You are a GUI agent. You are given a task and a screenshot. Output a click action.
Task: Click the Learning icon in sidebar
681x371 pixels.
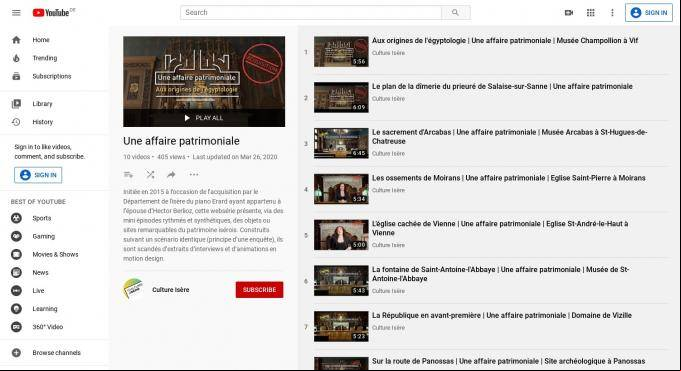[x=16, y=309]
